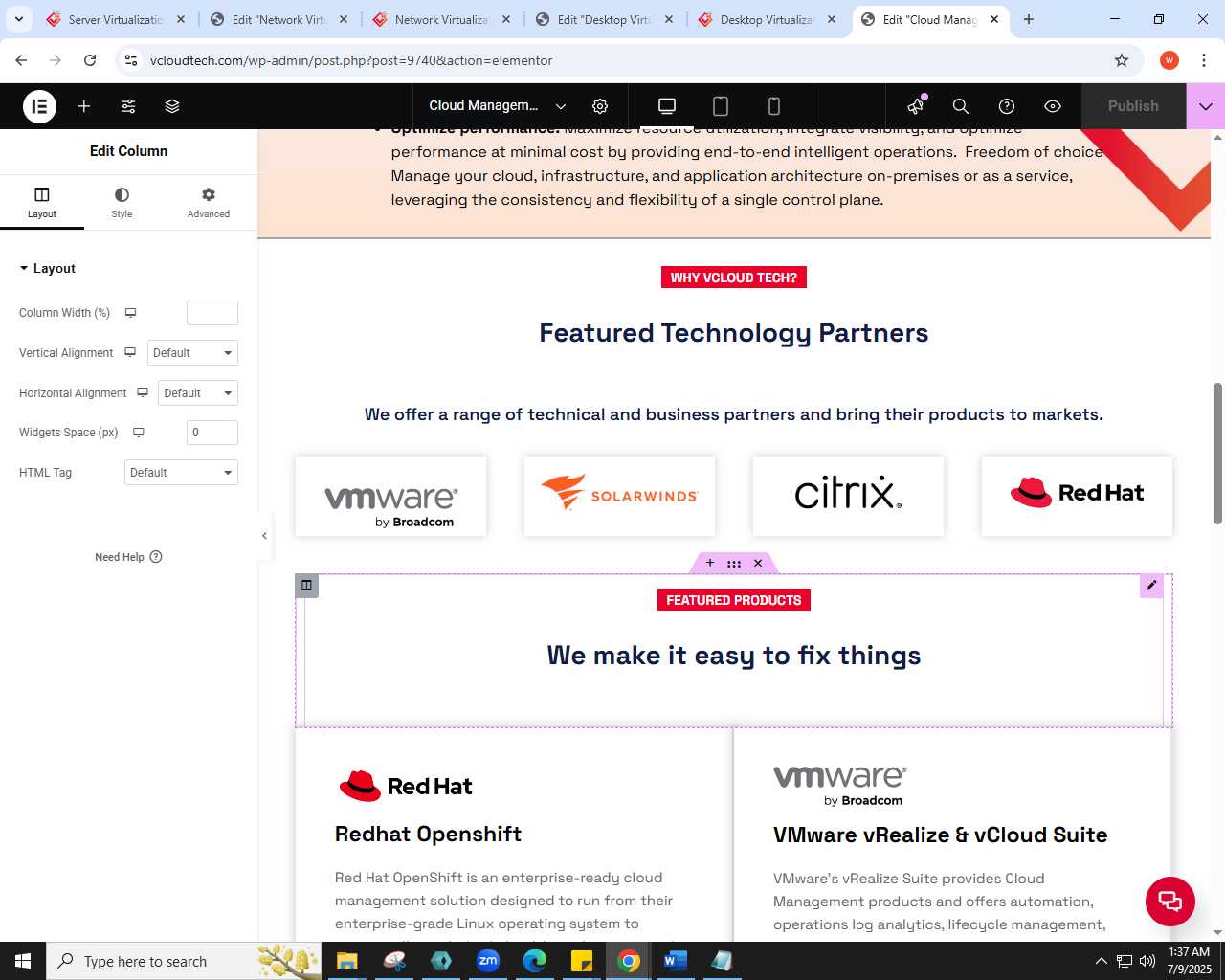Open a new browser tab
The height and width of the screenshot is (980, 1225).
point(1029,19)
